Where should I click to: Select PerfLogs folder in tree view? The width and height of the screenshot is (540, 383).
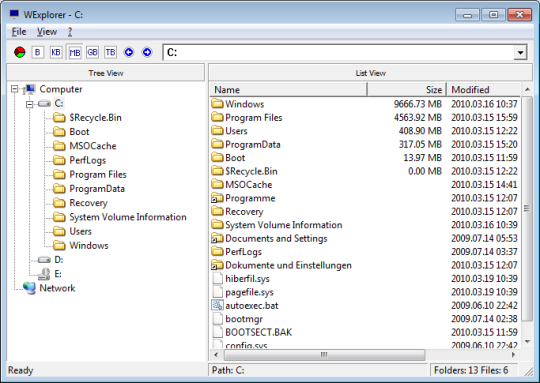(x=87, y=160)
